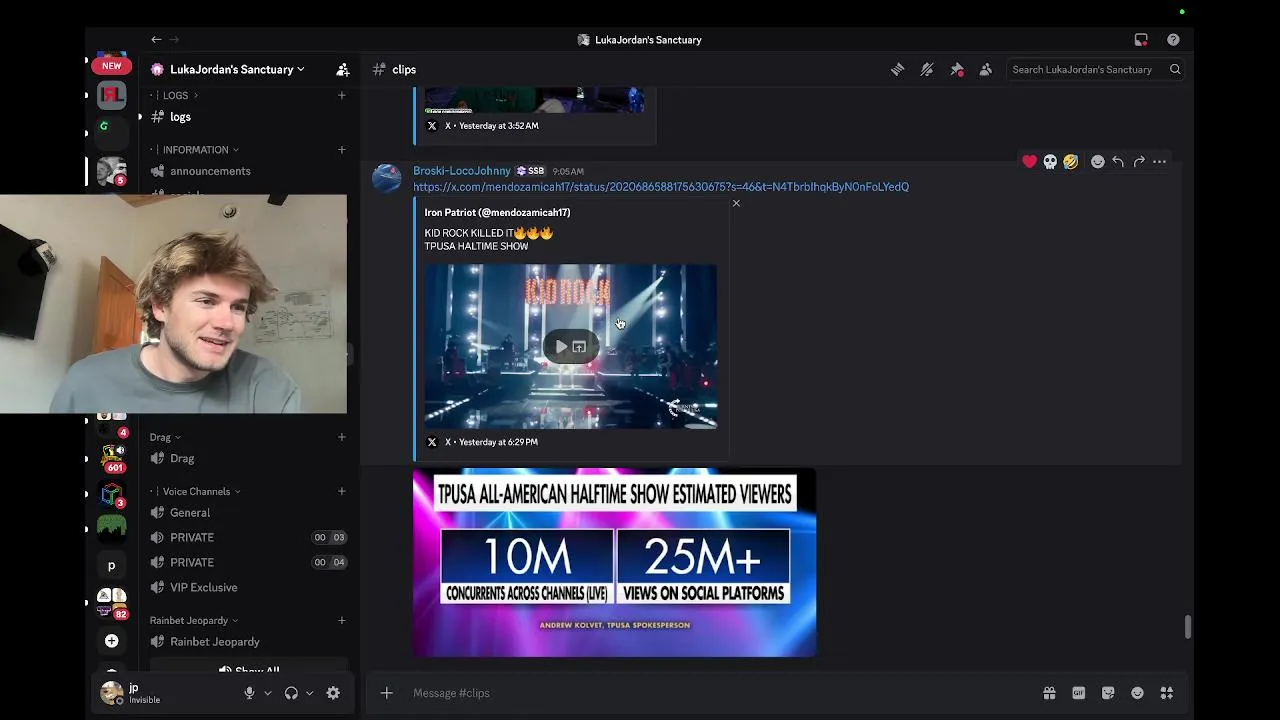Viewport: 1280px width, 720px height.
Task: Click the Broski-LocoJohnny username
Action: 462,171
